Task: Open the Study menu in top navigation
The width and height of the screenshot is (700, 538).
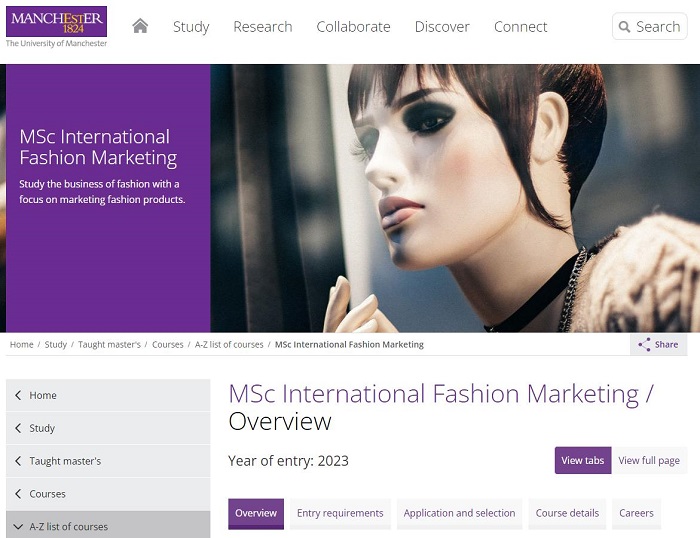Action: point(191,27)
